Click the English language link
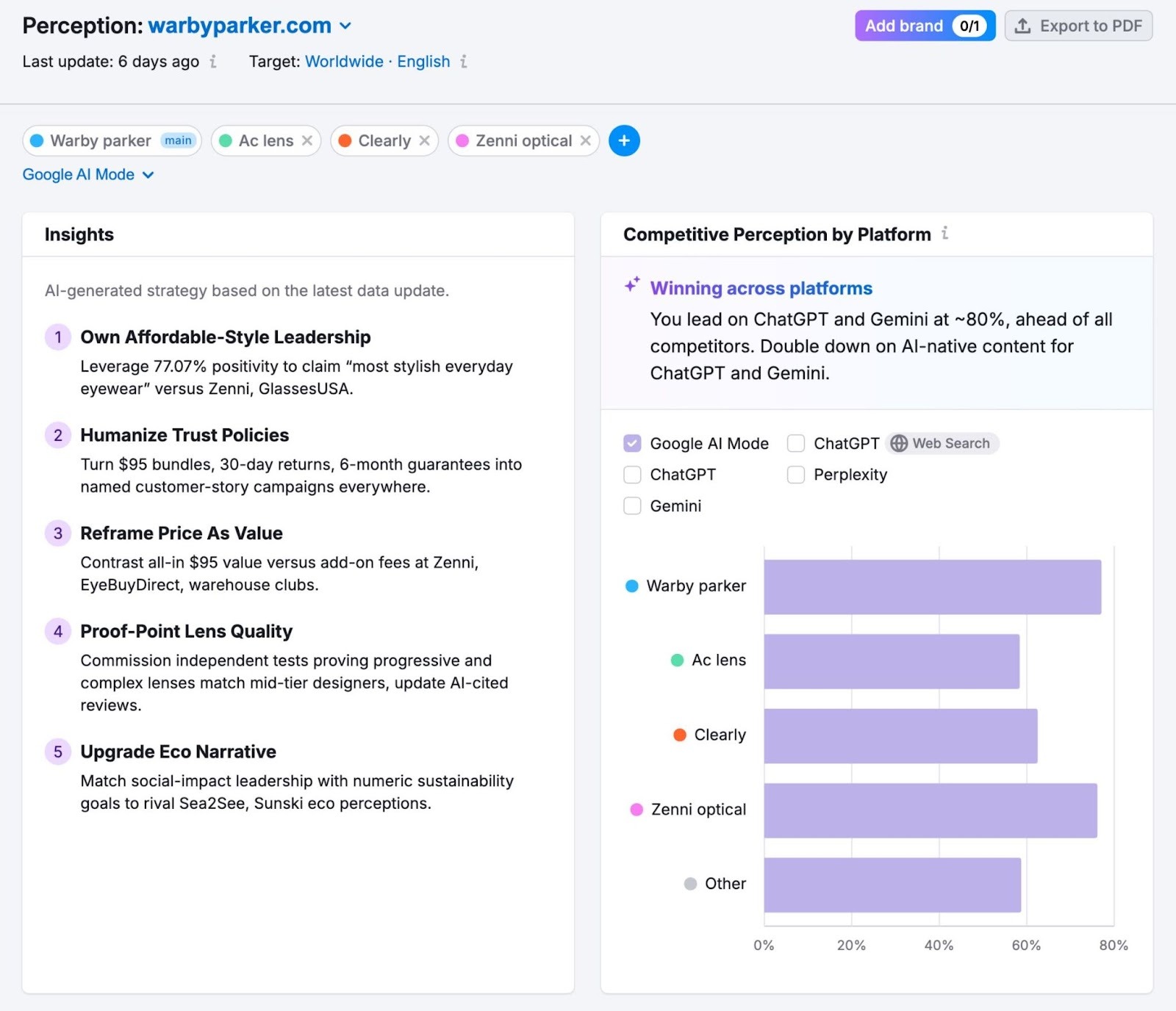The image size is (1176, 1011). [x=423, y=62]
